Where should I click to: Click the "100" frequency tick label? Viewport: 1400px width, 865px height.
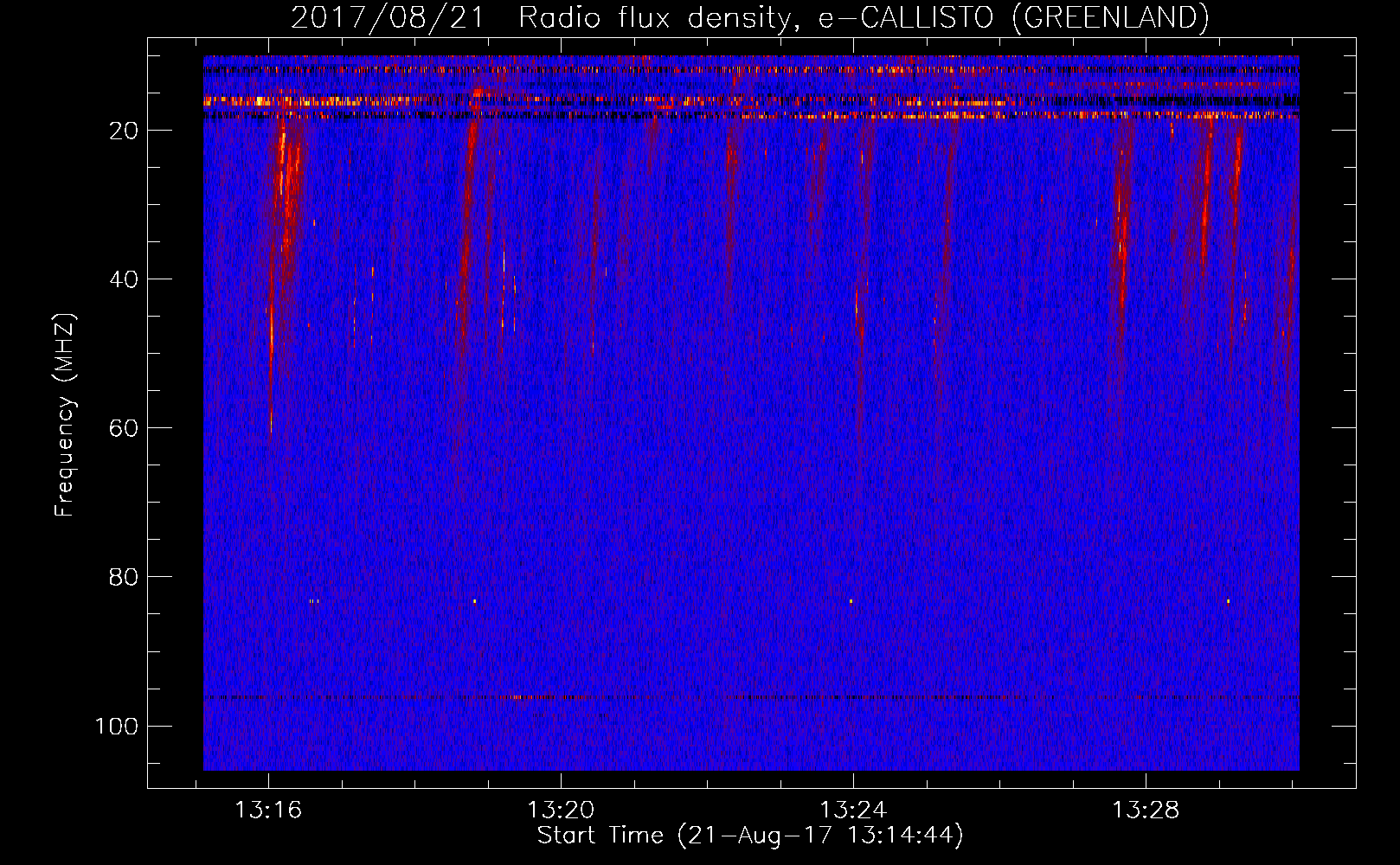point(117,726)
